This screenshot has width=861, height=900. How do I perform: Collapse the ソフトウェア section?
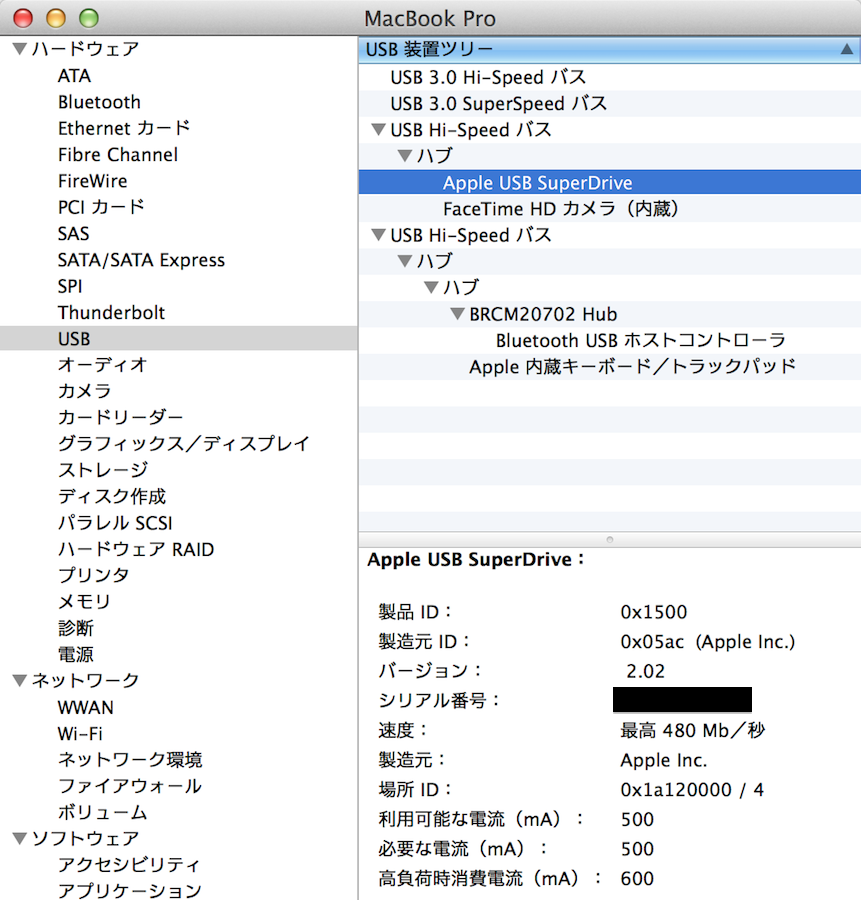click(18, 838)
